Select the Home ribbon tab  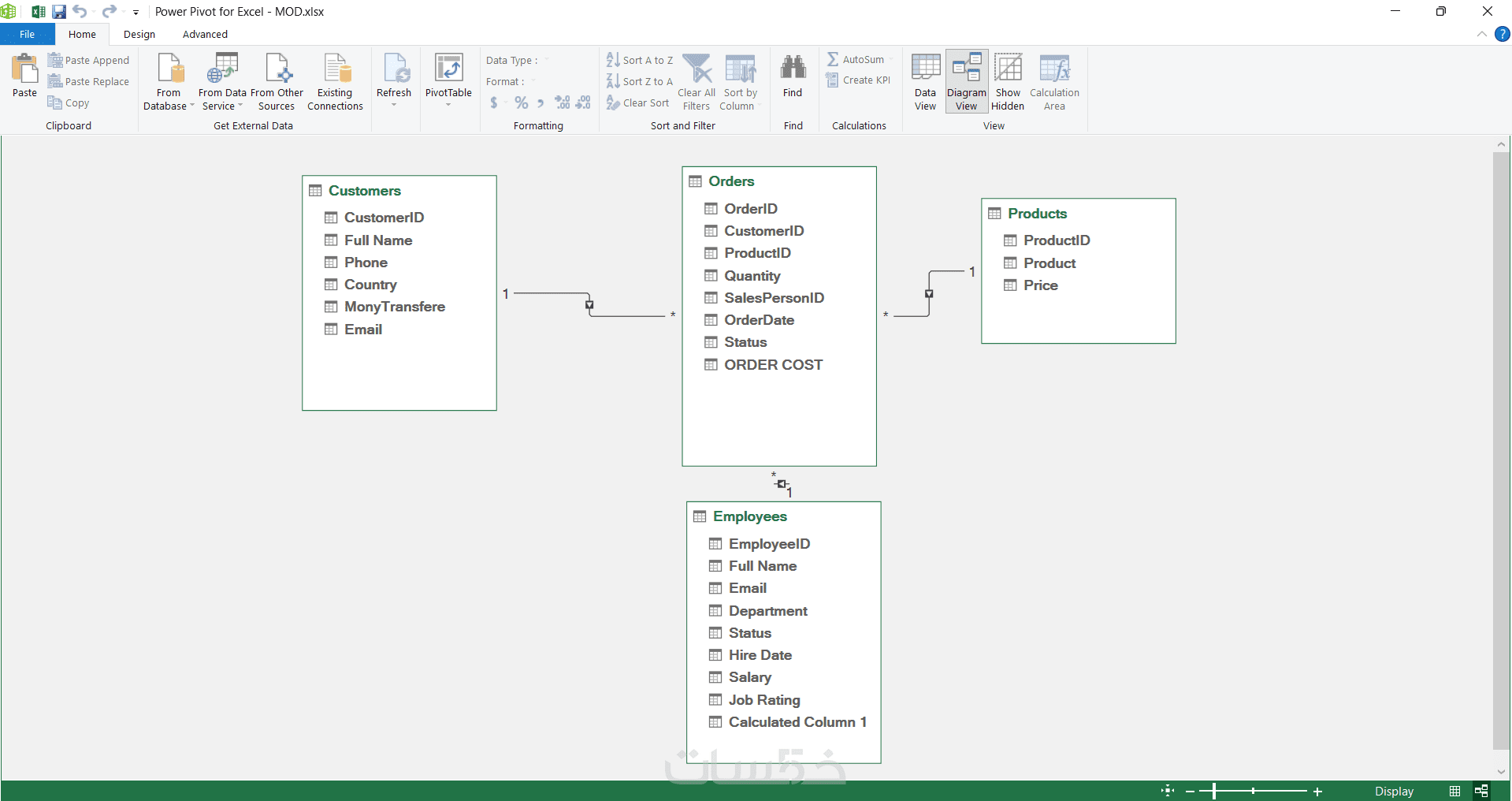click(82, 34)
